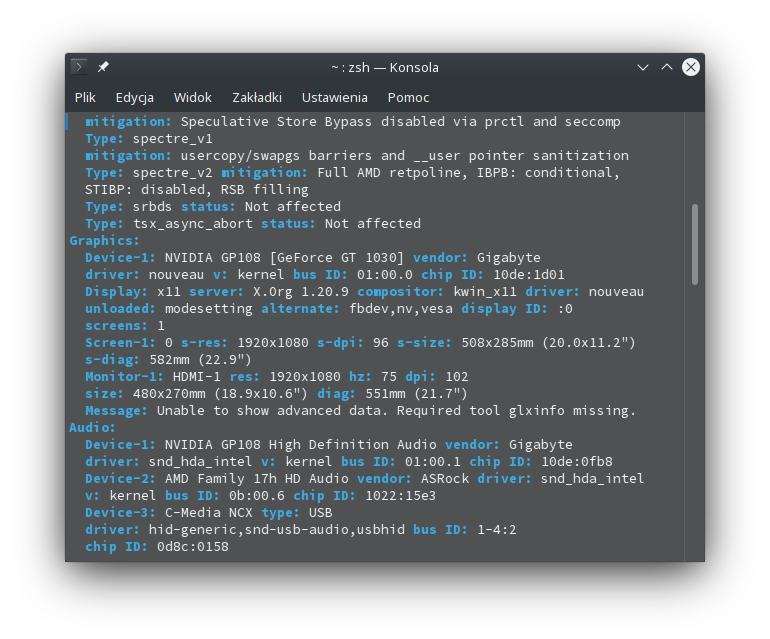Click the word "glxinfo" in the message line
The image size is (770, 639).
coord(536,410)
